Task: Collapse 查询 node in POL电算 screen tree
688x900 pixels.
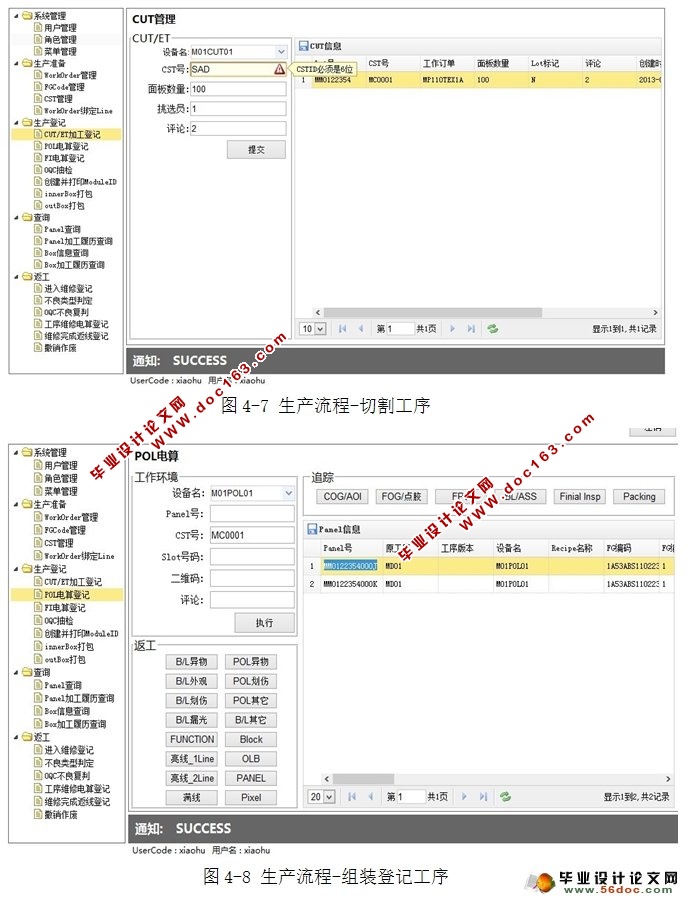Action: 16,673
